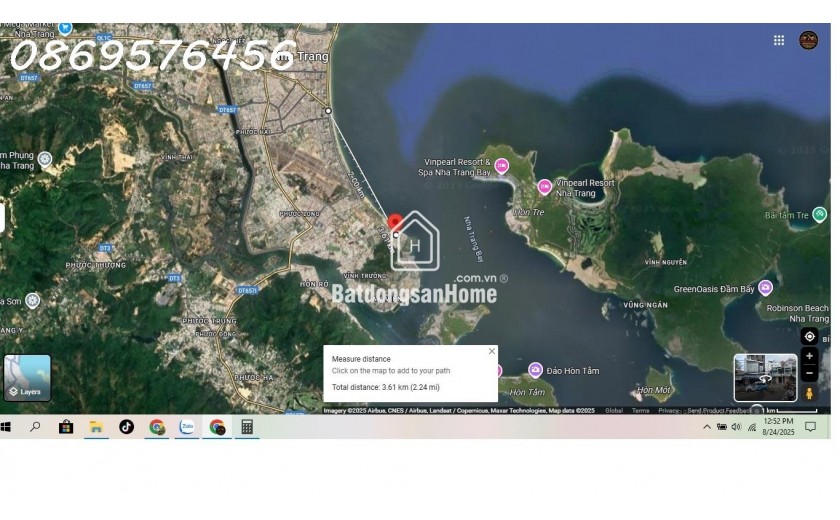Zoom in on the map

tap(809, 356)
